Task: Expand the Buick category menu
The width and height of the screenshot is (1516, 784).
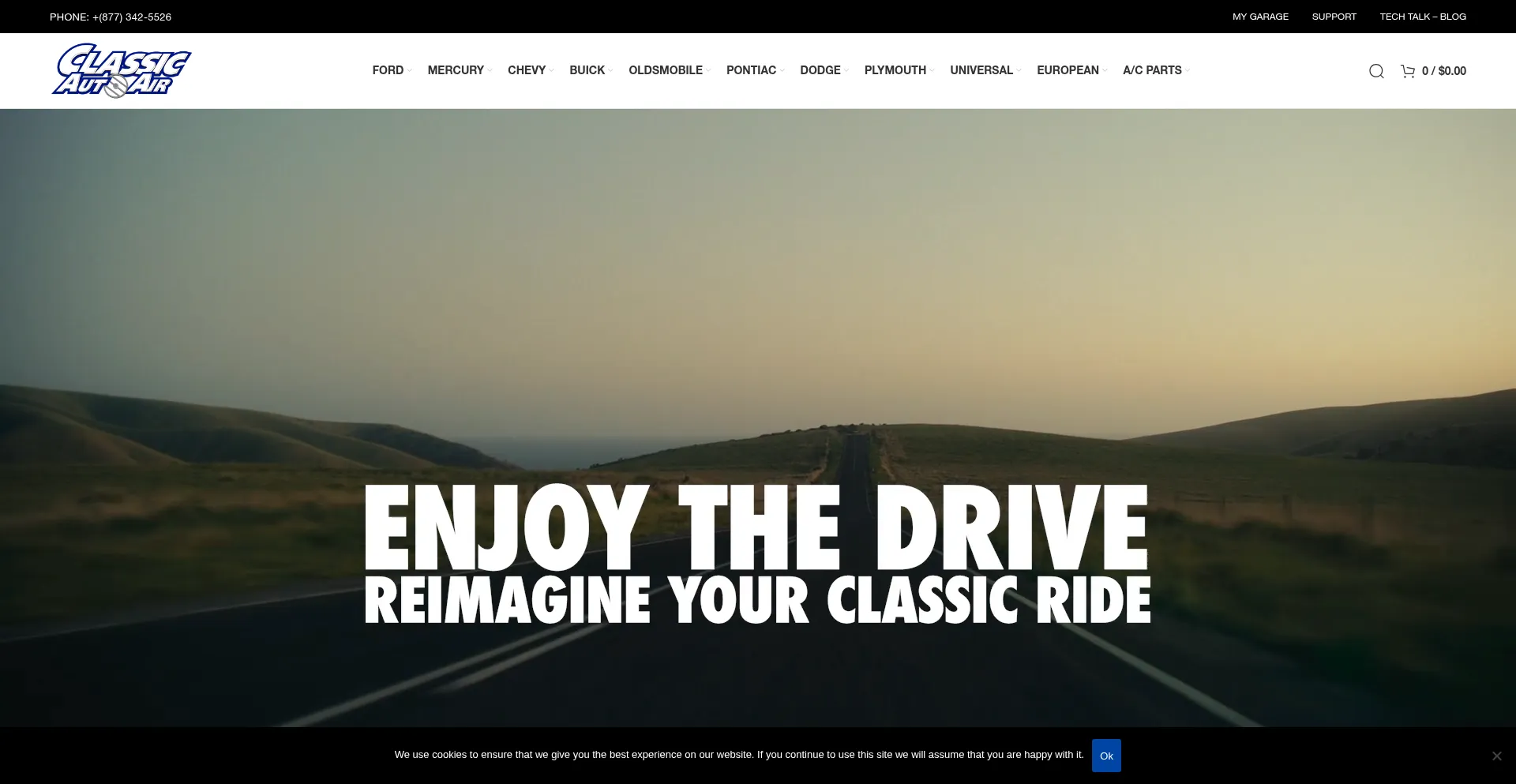Action: pos(587,70)
